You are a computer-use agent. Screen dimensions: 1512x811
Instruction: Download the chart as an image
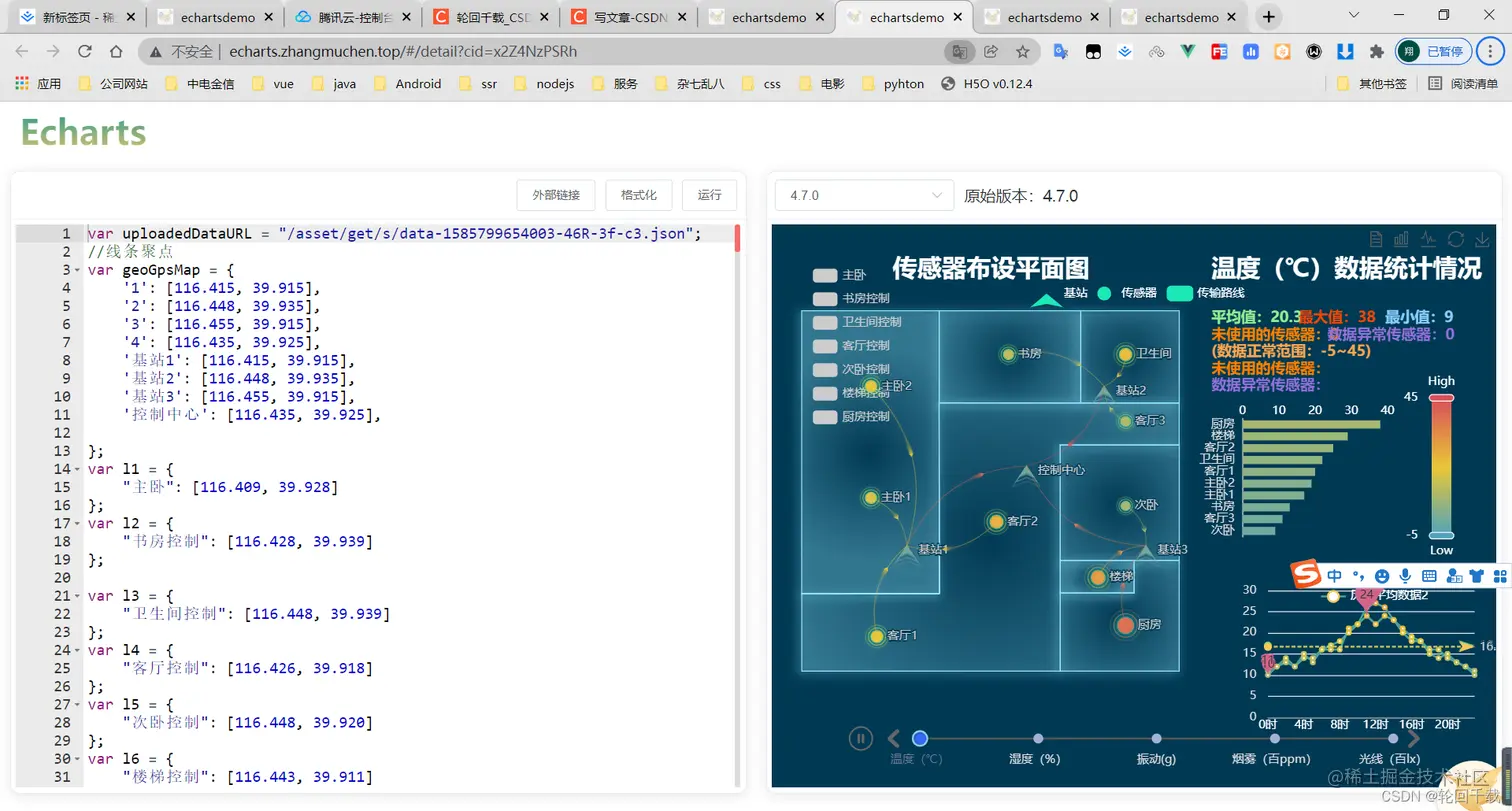click(1482, 239)
